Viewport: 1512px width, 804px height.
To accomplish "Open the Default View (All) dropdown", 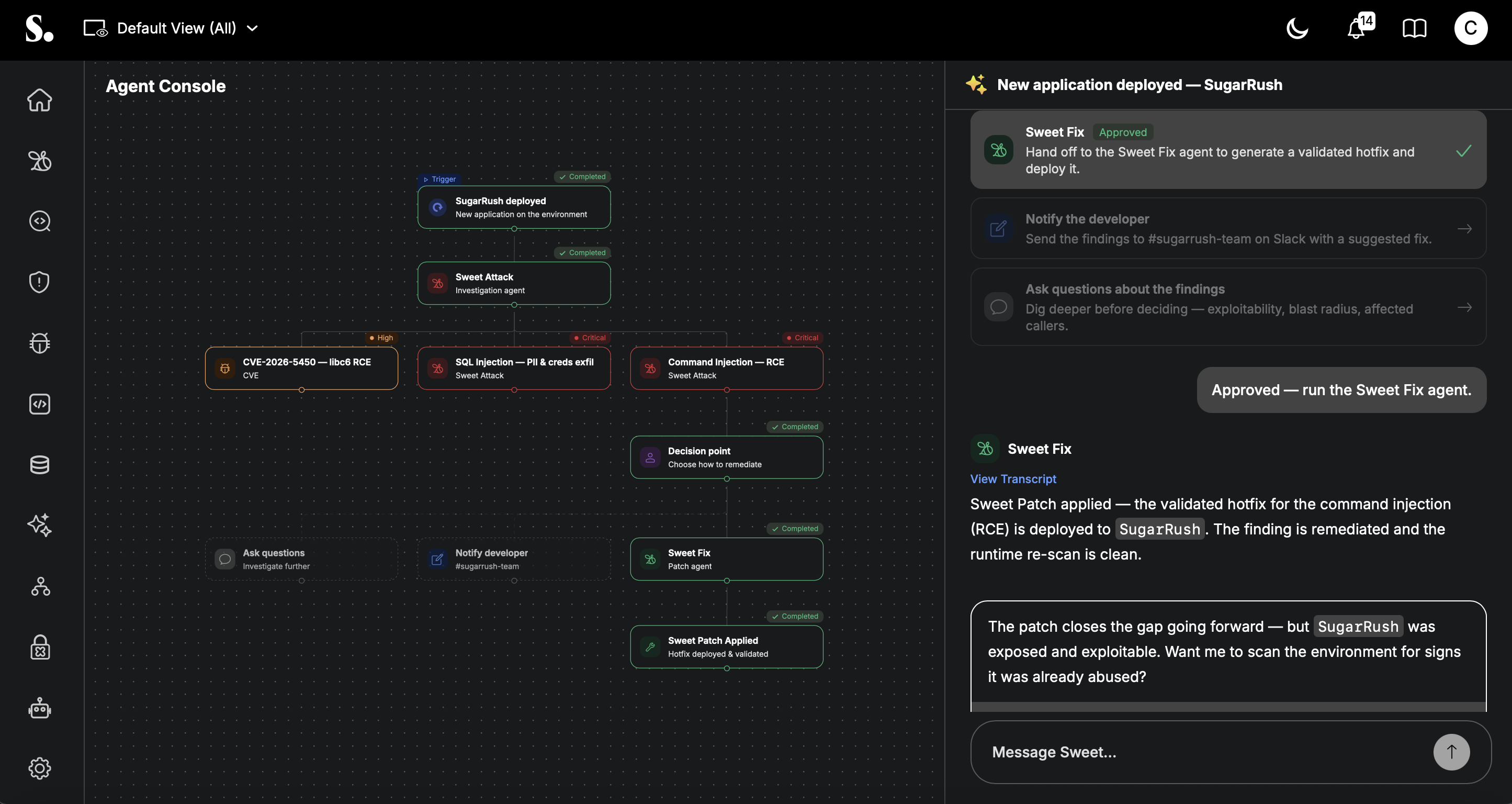I will tap(171, 28).
